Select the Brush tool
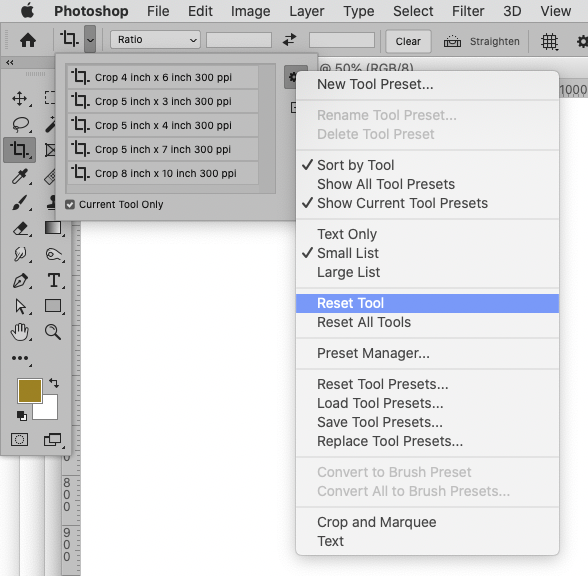This screenshot has width=588, height=576. pyautogui.click(x=20, y=202)
